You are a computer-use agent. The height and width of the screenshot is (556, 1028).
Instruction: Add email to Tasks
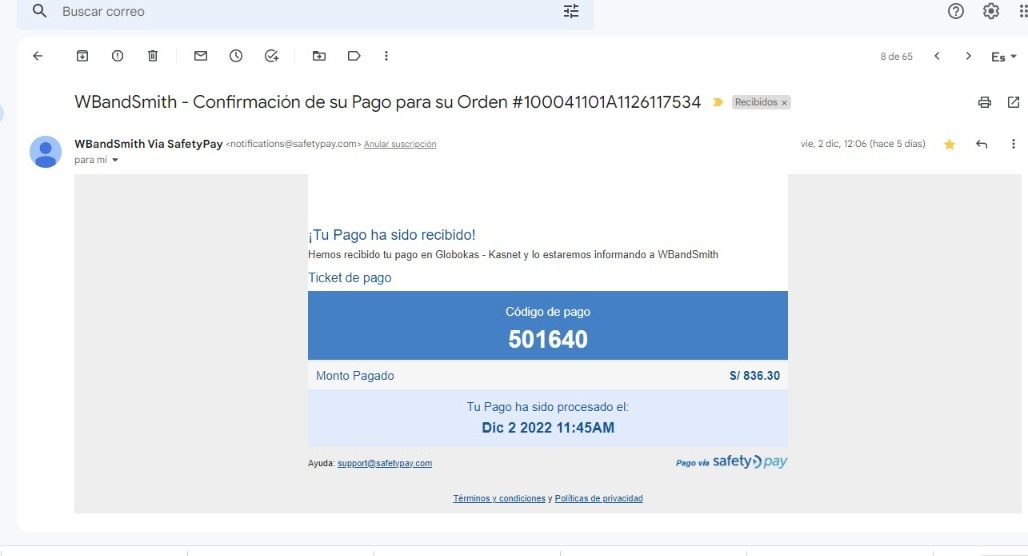271,56
